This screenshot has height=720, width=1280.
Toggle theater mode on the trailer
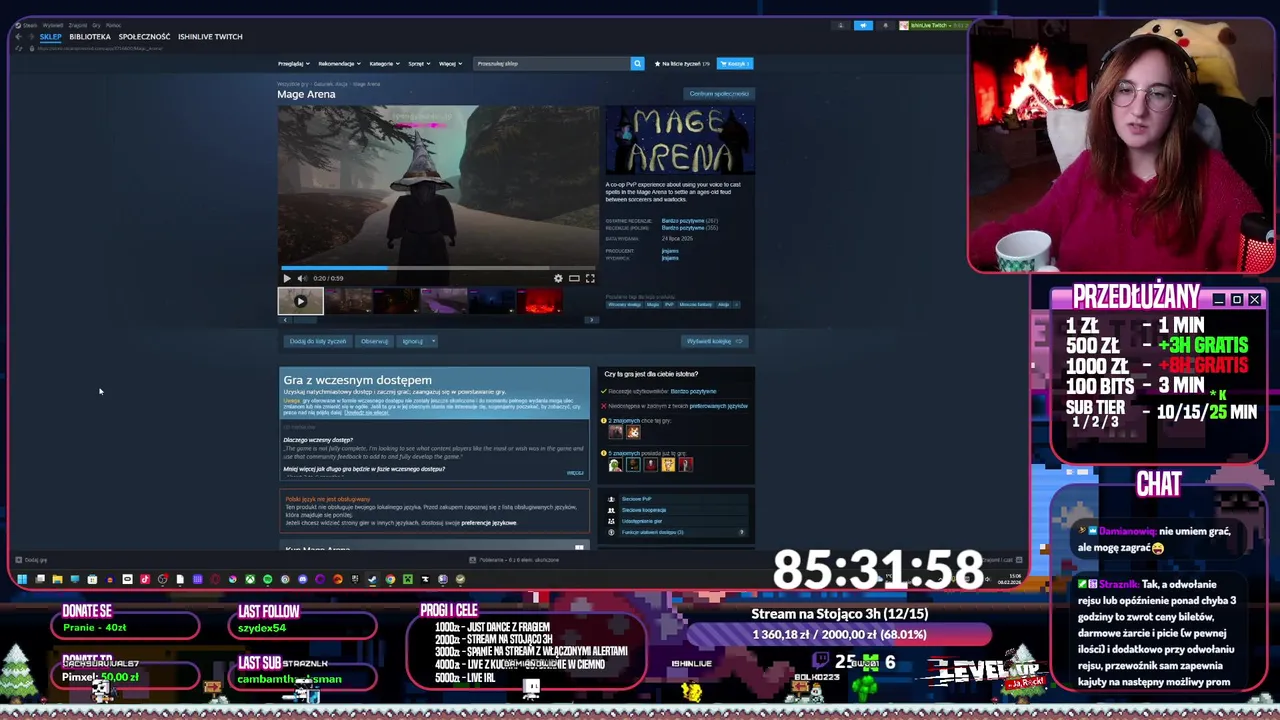[x=574, y=279]
